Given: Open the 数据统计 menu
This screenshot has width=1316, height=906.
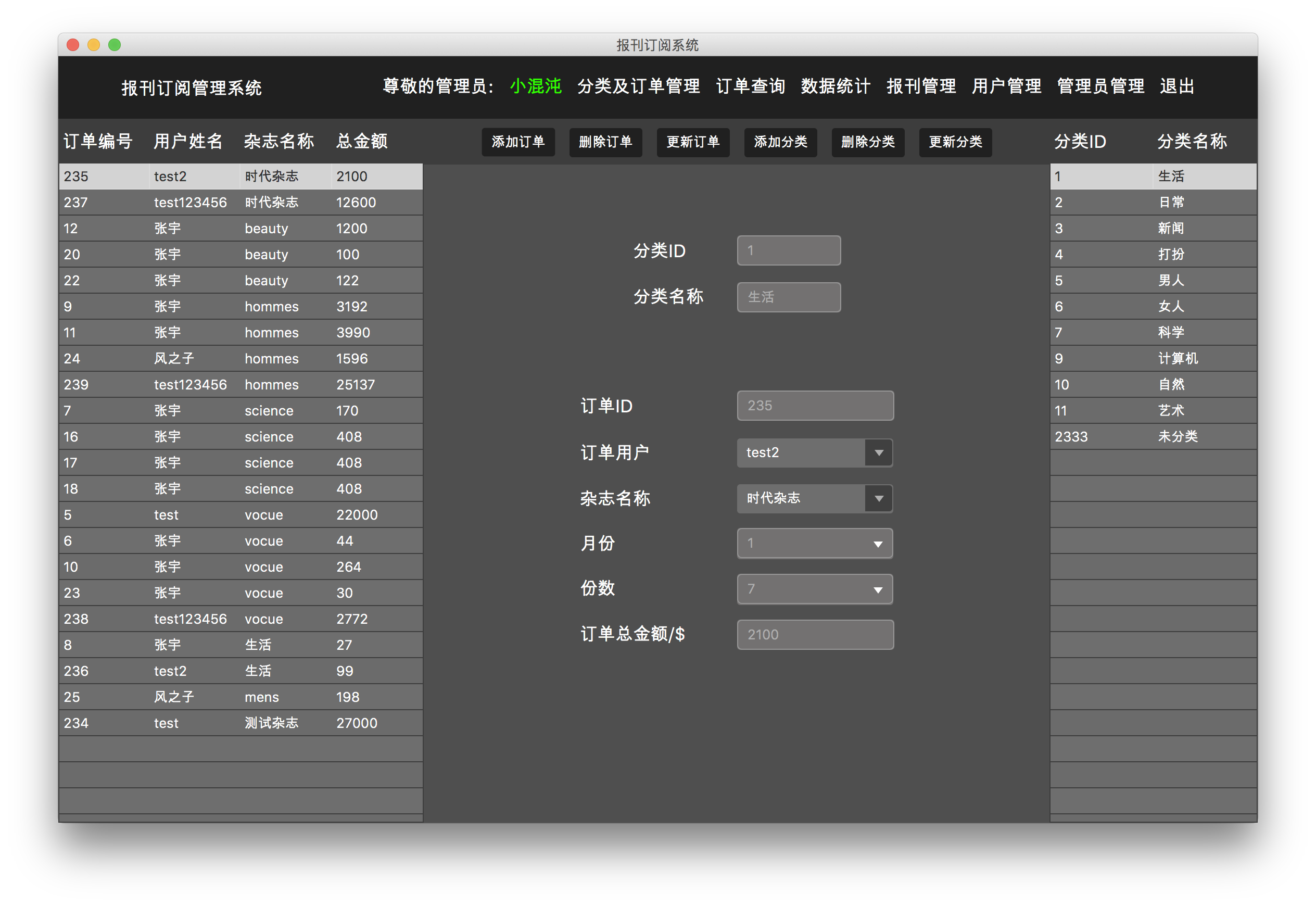Looking at the screenshot, I should pos(836,86).
